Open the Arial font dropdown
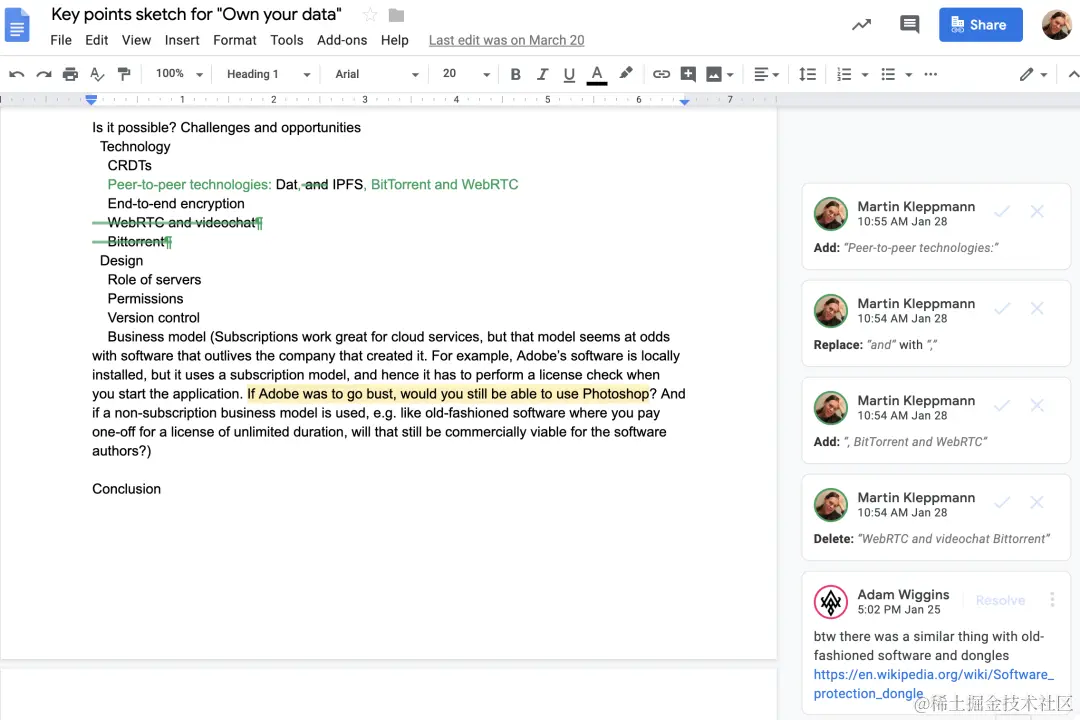1080x720 pixels. point(377,74)
